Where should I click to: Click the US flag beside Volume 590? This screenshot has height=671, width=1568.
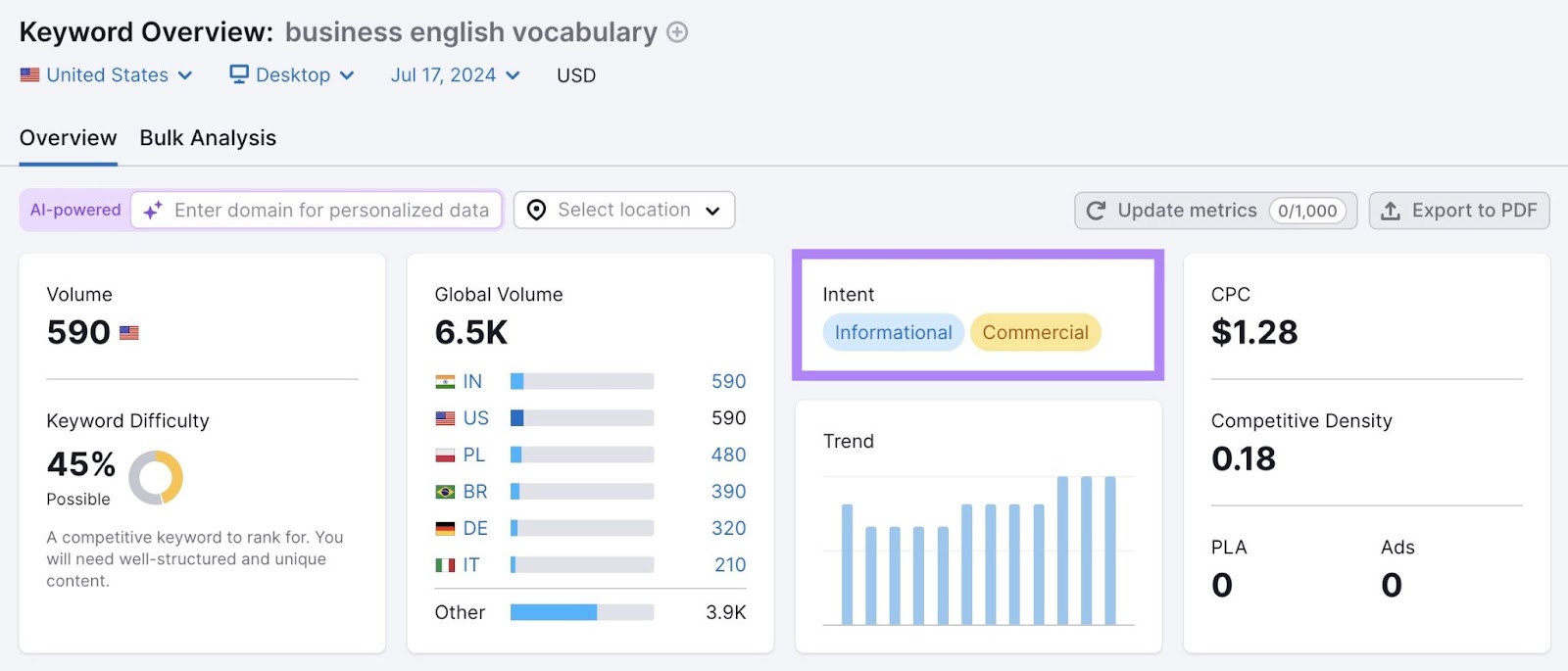click(x=129, y=333)
